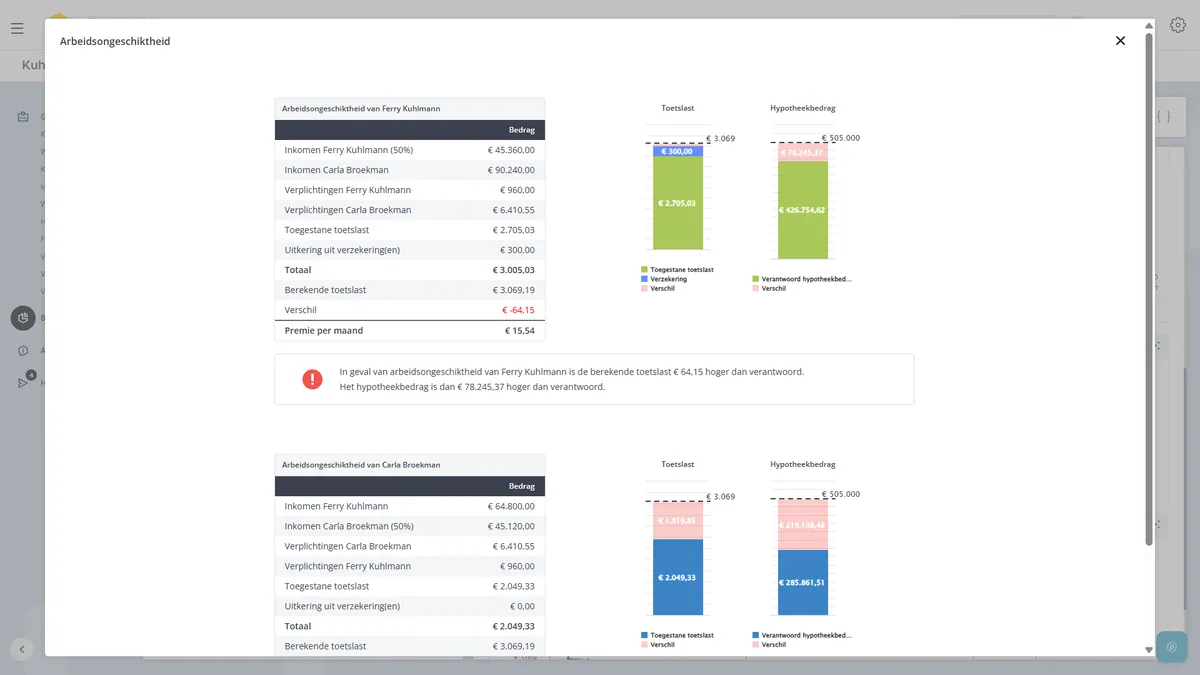The height and width of the screenshot is (675, 1200).
Task: Click the "€ 6.410,55" value in Ferry's table
Action: 514,210
